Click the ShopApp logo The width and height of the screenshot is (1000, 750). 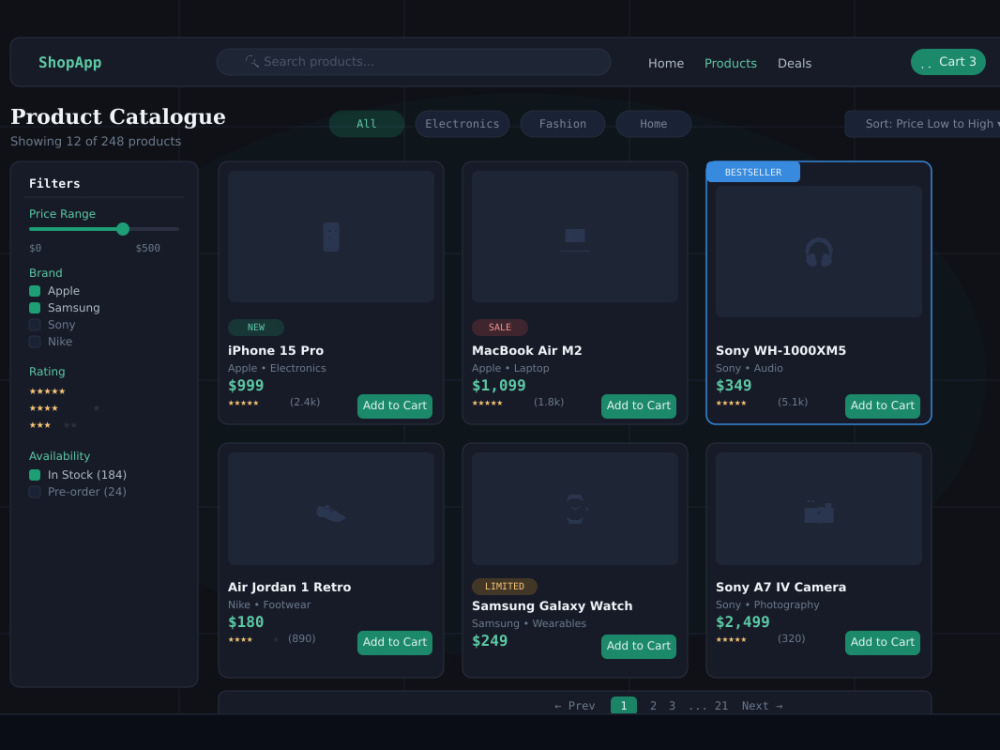pos(70,62)
